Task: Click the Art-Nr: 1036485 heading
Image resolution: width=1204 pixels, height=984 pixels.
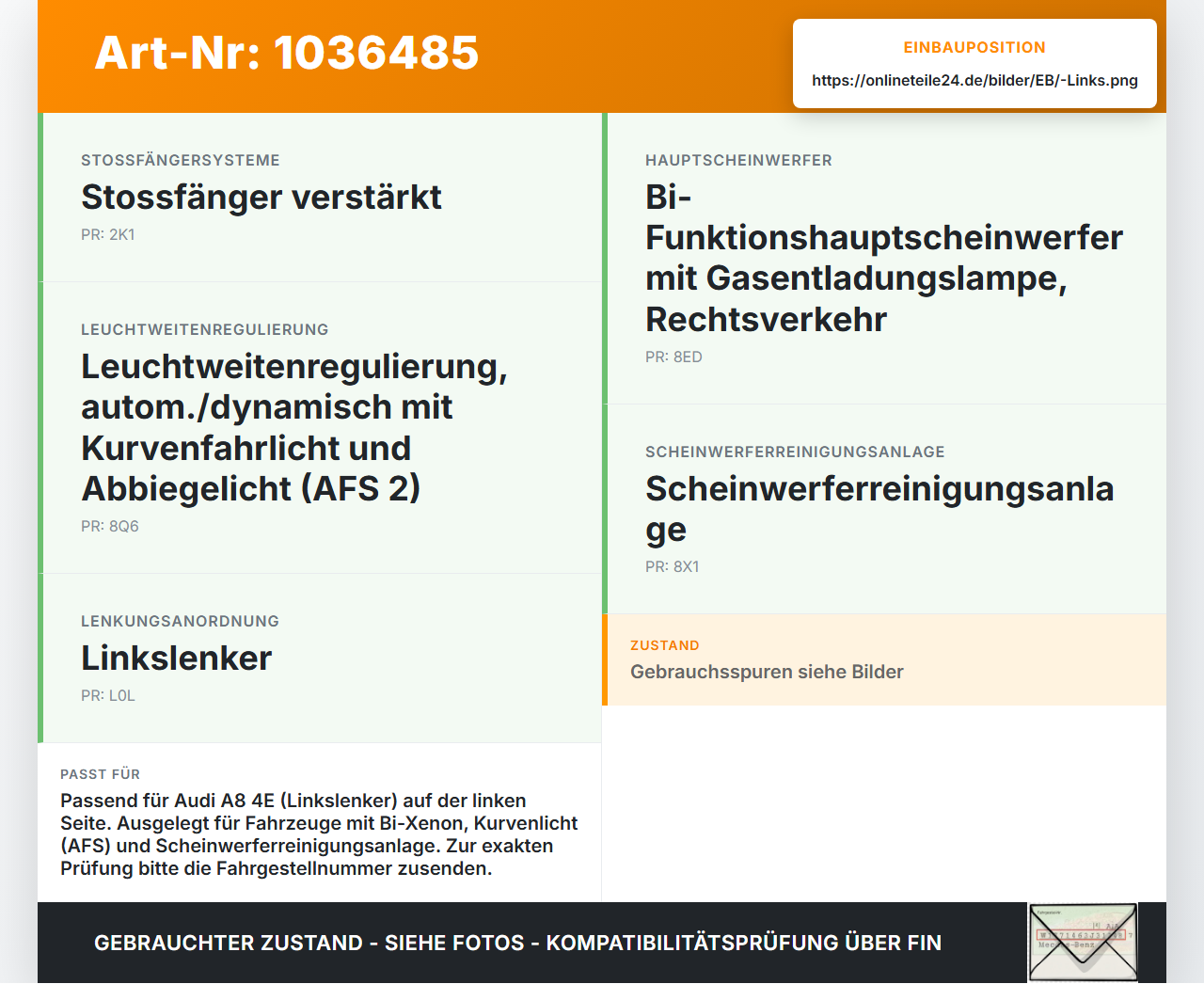Action: click(x=287, y=53)
